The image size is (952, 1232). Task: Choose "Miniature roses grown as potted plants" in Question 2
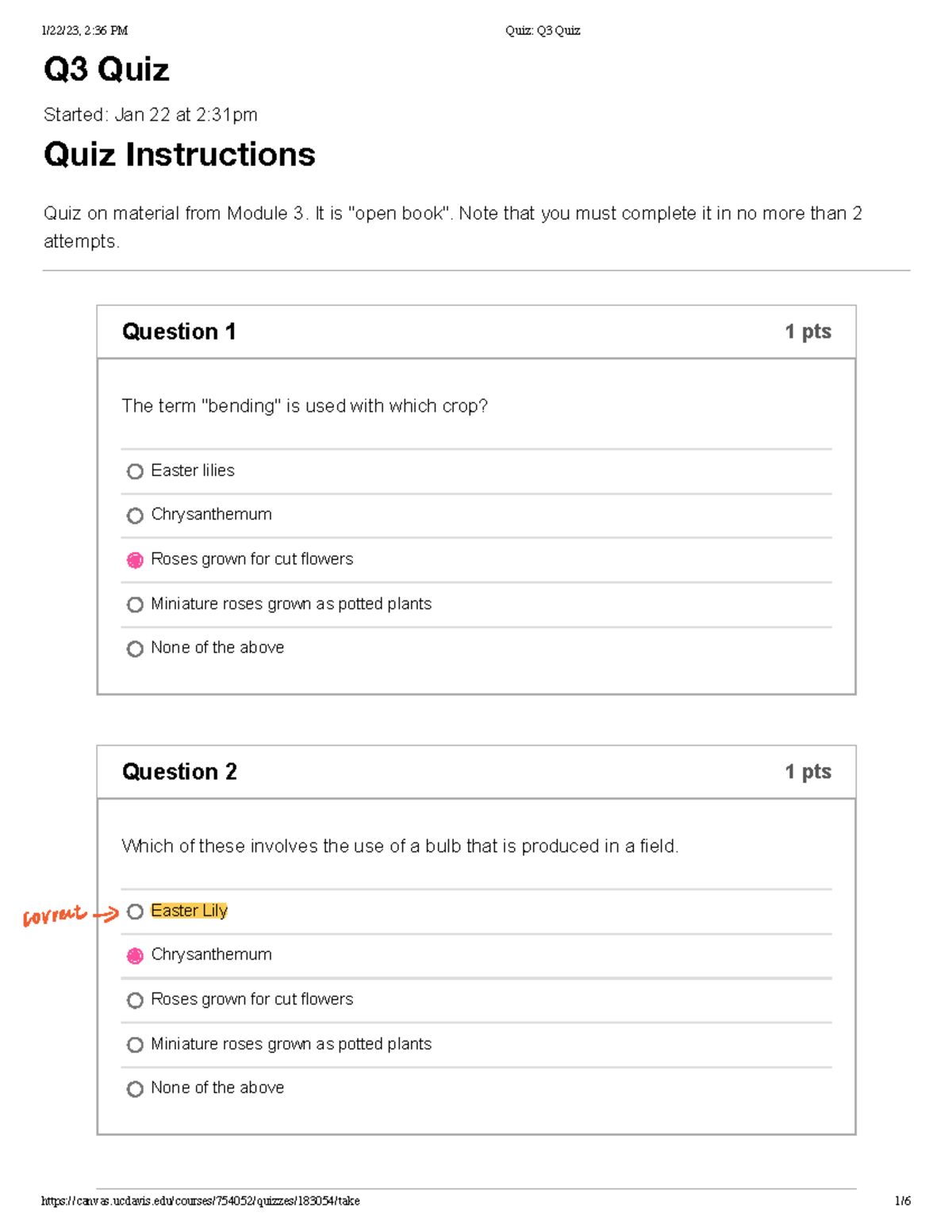[x=136, y=1045]
